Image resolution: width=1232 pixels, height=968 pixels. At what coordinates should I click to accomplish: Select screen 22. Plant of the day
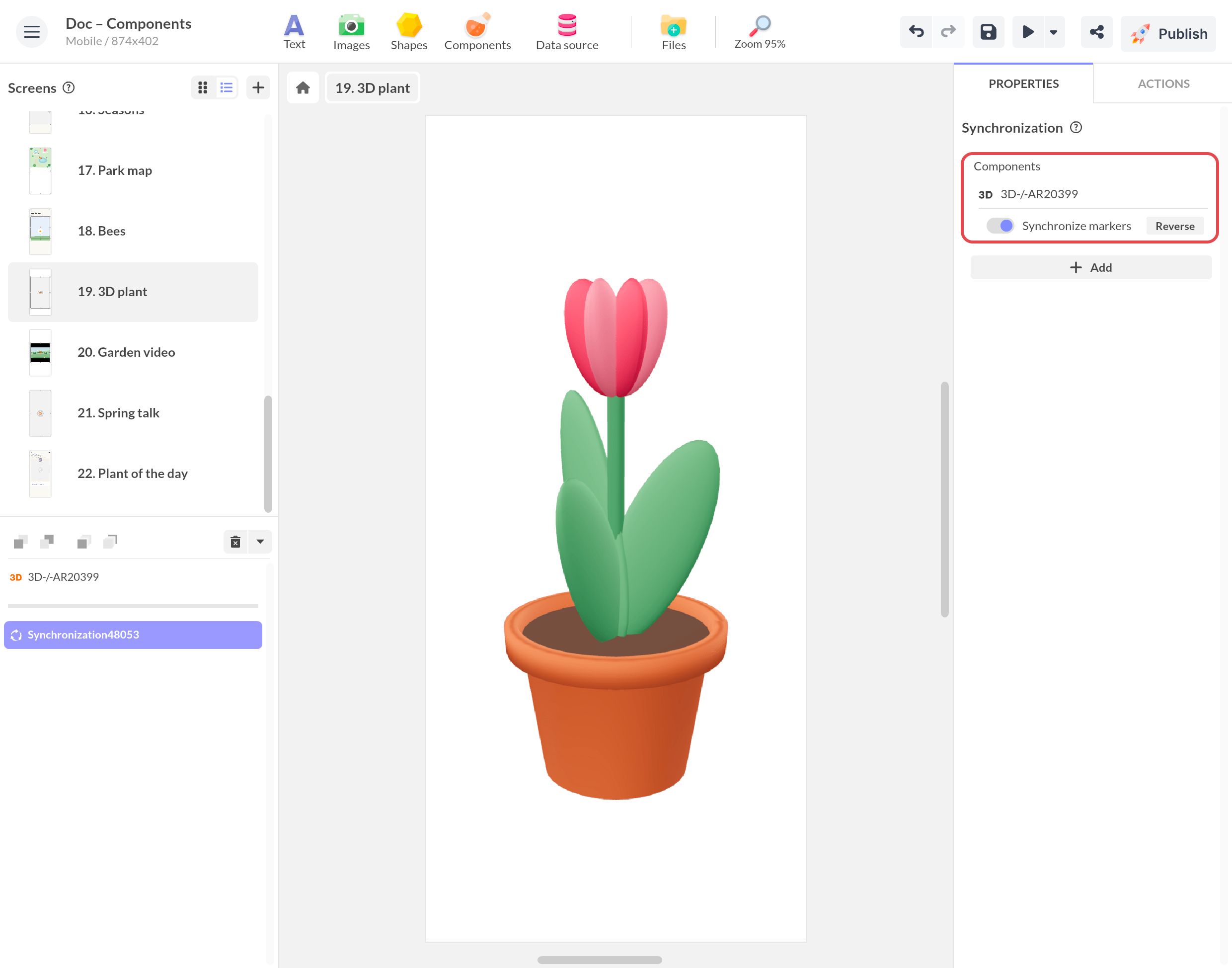133,474
